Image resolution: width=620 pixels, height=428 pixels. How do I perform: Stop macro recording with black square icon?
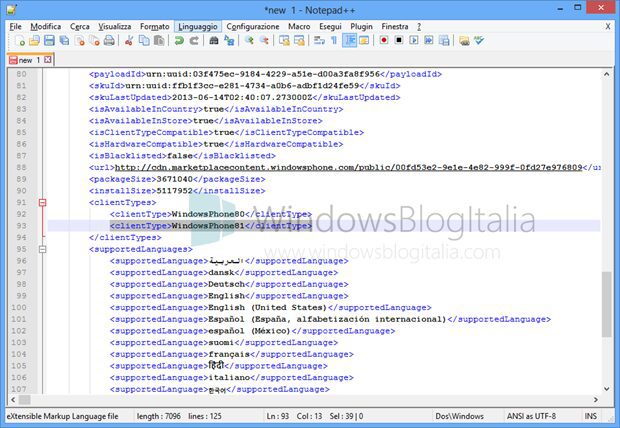[399, 40]
